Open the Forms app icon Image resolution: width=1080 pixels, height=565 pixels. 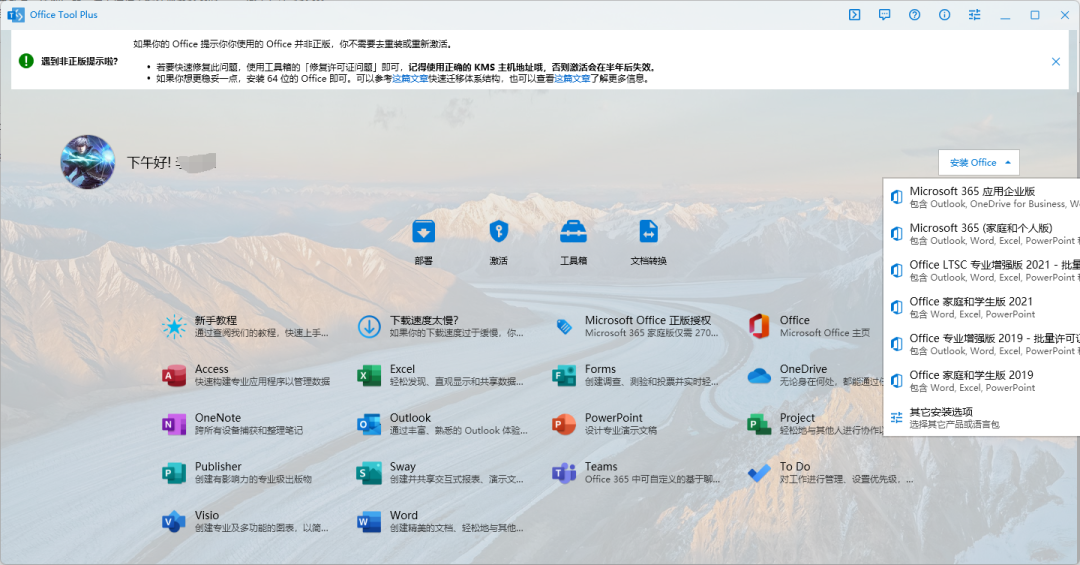click(564, 376)
